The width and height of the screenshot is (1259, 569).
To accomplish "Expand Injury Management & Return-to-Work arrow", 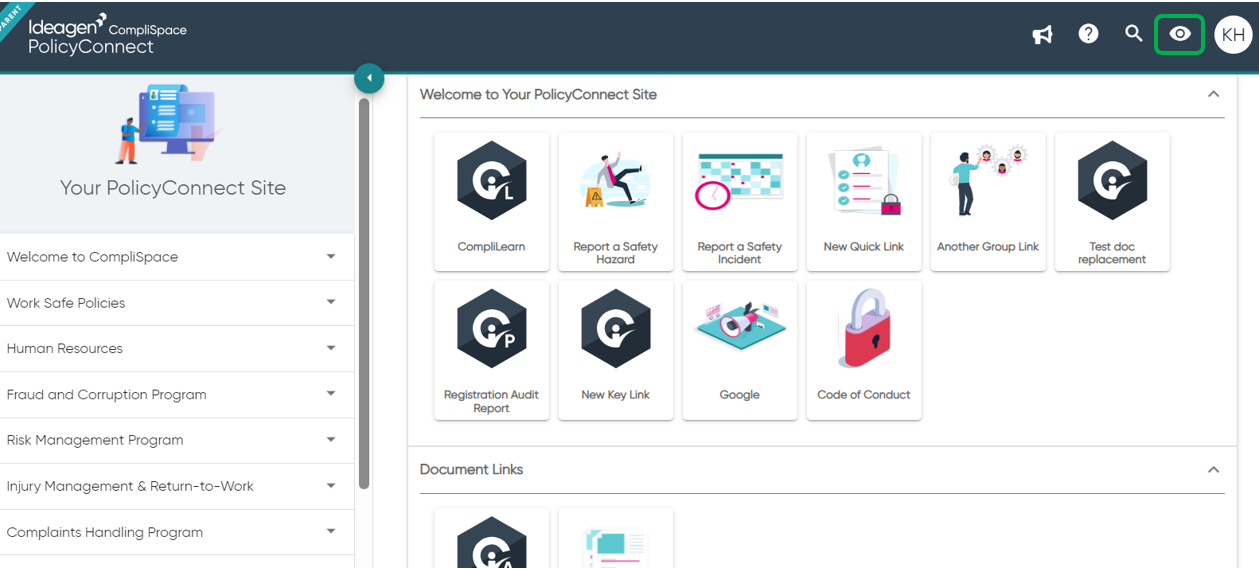I will coord(331,486).
